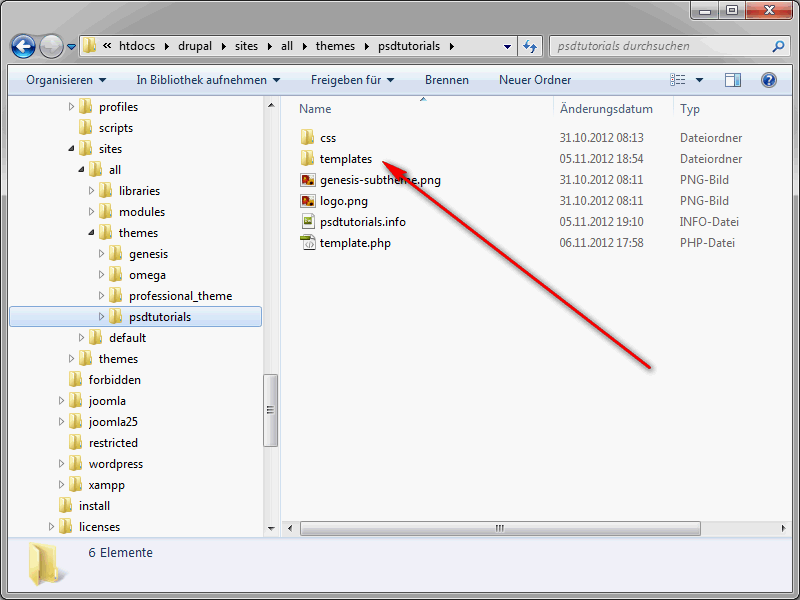
Task: Open the templates folder in file list
Action: tap(345, 159)
